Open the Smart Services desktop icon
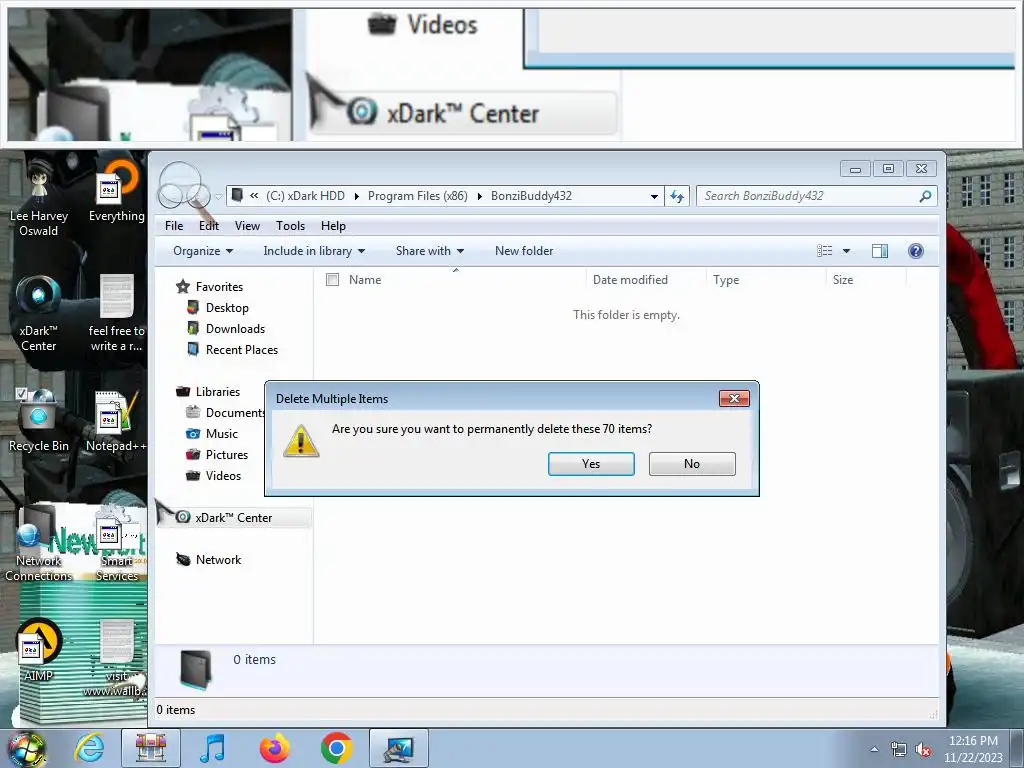 (x=116, y=545)
